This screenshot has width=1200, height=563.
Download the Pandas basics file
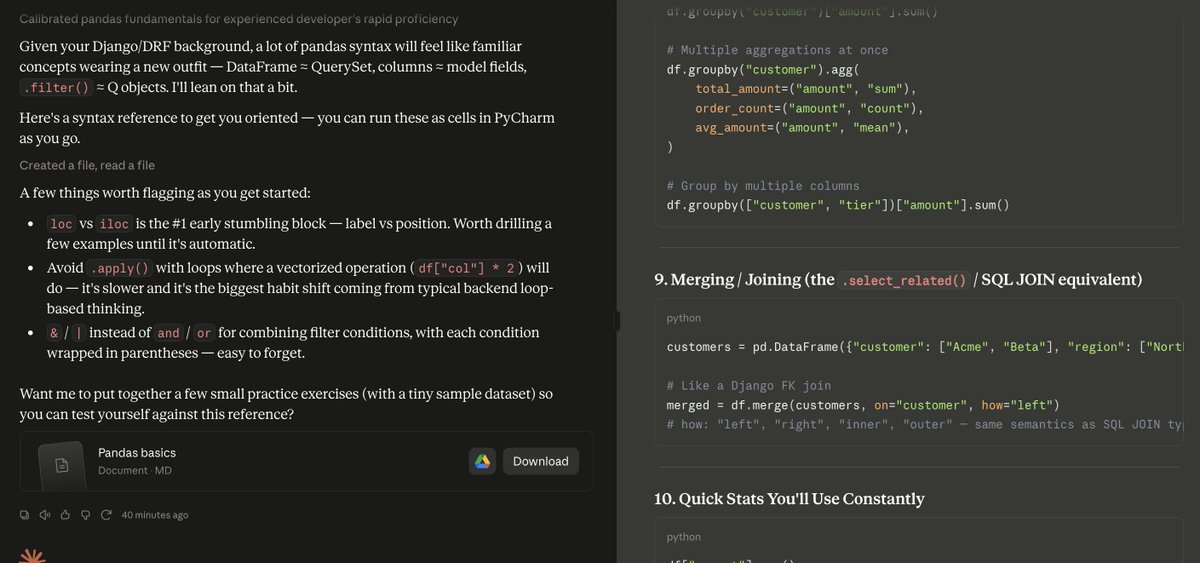coord(540,461)
